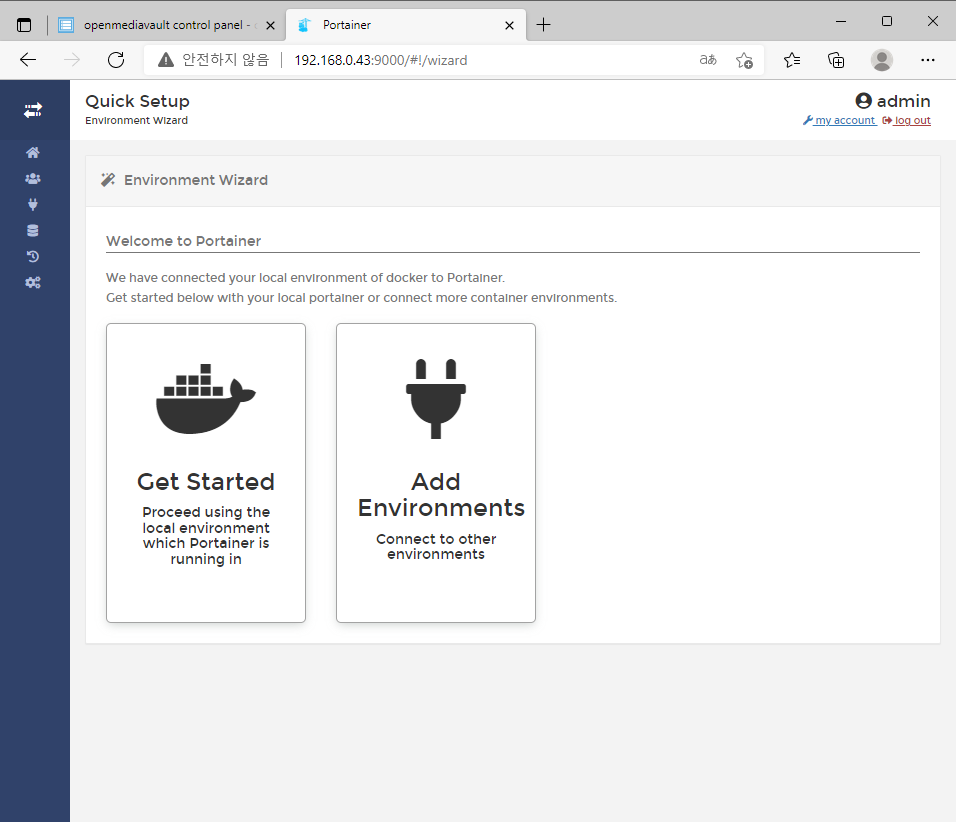
Task: Click the log out link
Action: [907, 120]
